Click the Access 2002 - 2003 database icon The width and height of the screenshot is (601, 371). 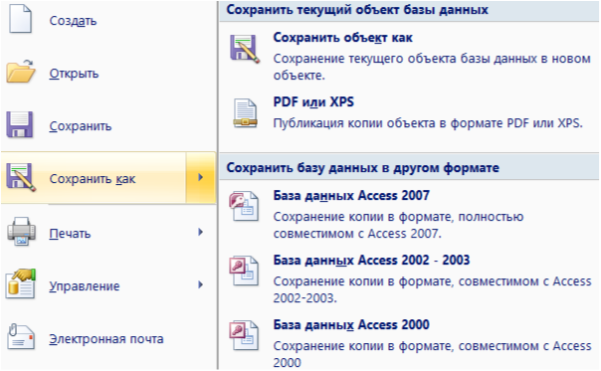click(x=244, y=271)
